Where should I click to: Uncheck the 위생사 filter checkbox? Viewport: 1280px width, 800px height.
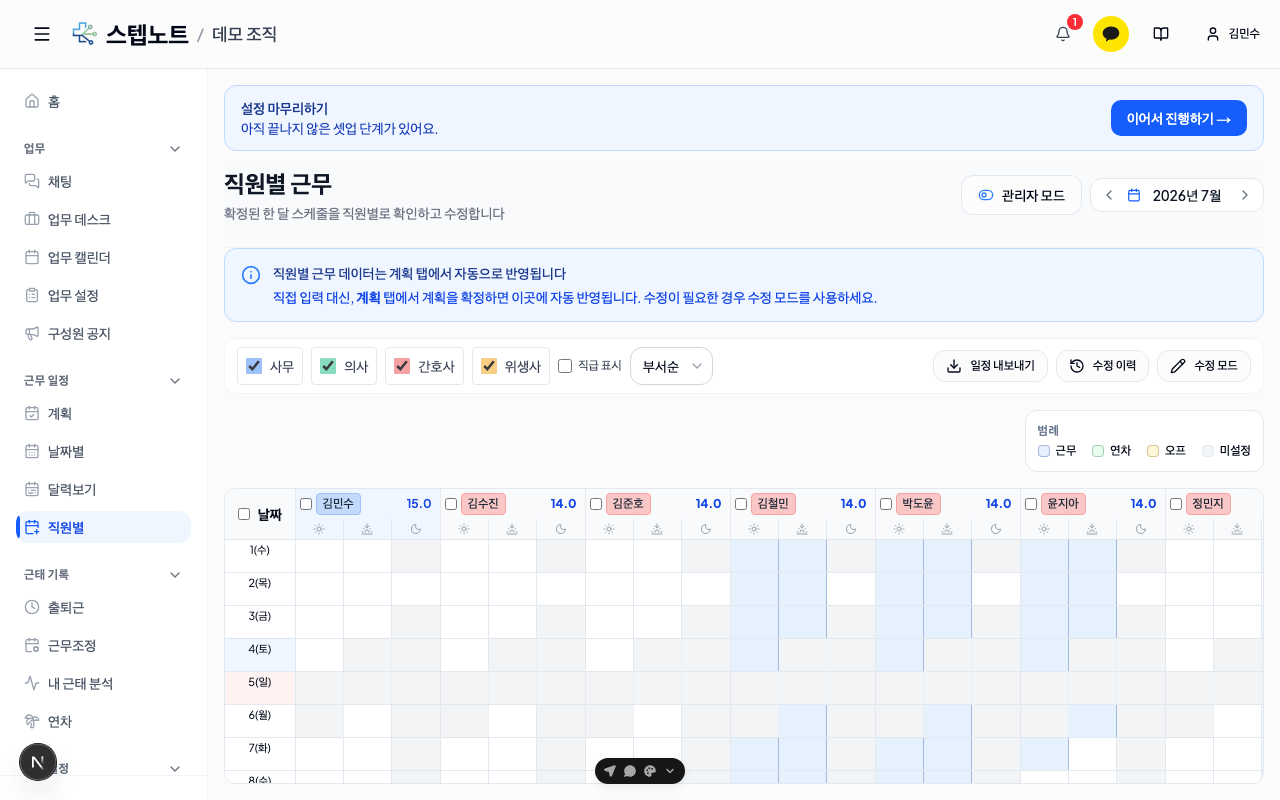tap(489, 366)
